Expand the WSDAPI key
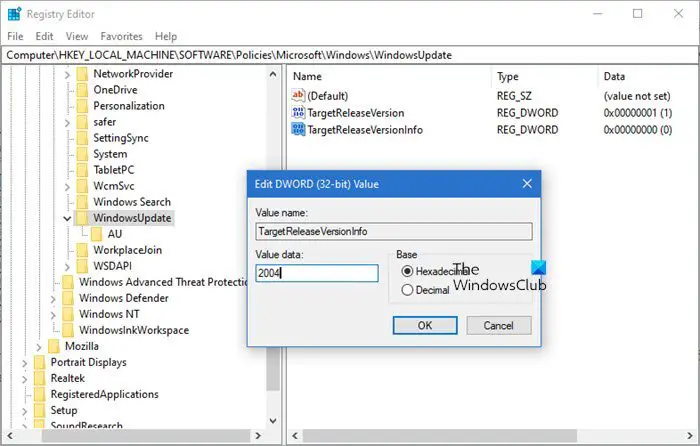Image resolution: width=700 pixels, height=446 pixels. pyautogui.click(x=67, y=267)
